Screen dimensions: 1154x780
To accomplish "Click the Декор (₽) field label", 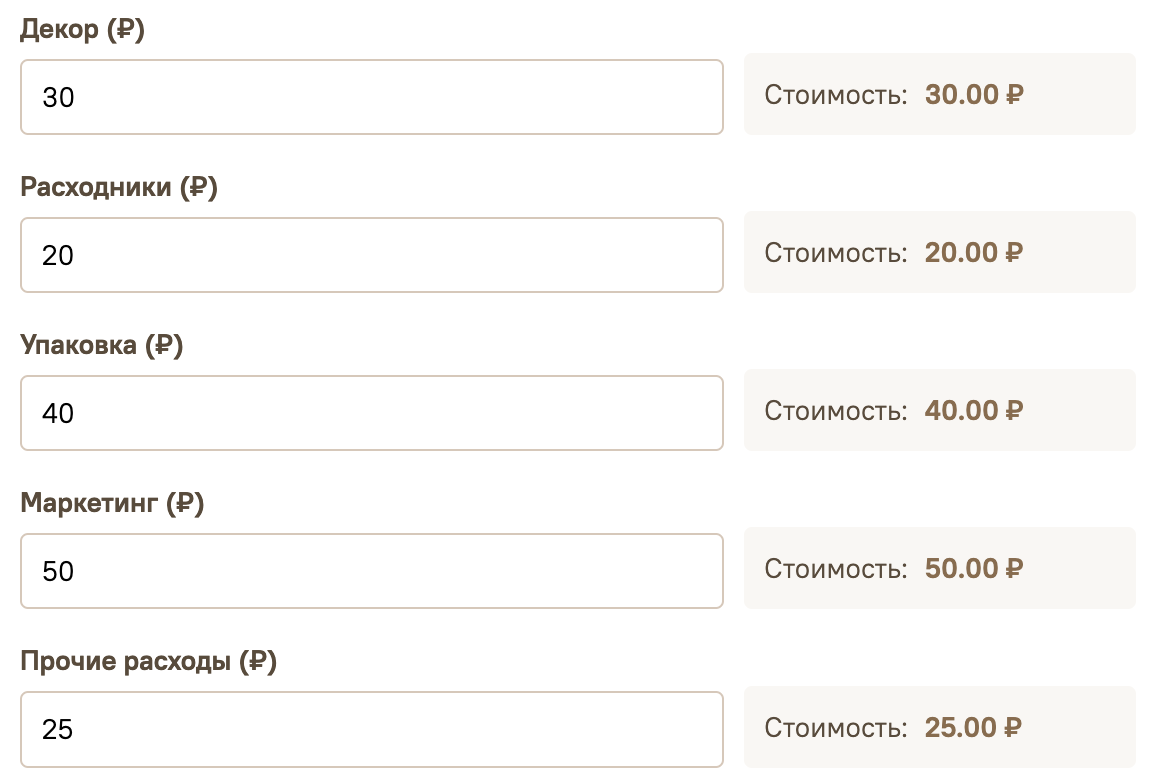I will [82, 29].
